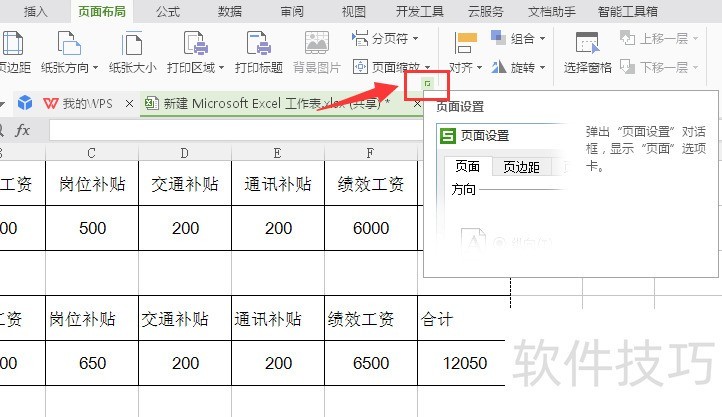Click the 组合 group icon
722x417 pixels.
pyautogui.click(x=498, y=37)
